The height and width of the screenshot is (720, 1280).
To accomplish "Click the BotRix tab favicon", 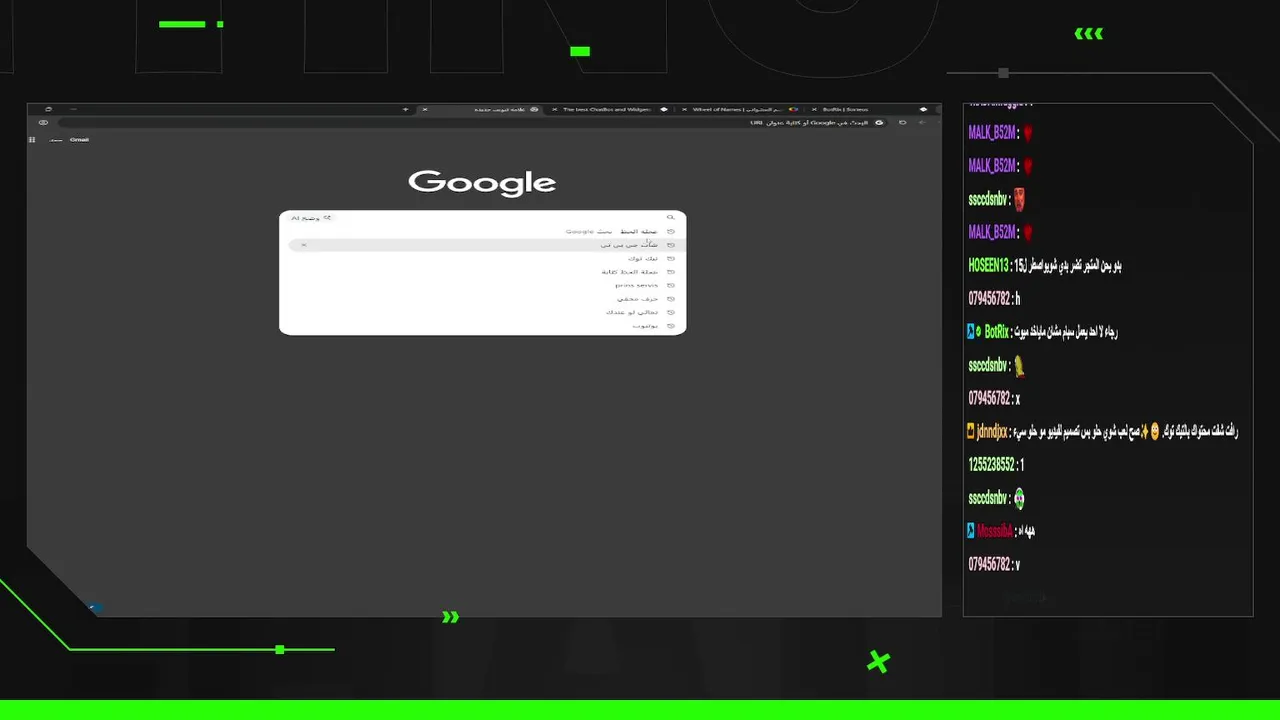I will coord(923,109).
